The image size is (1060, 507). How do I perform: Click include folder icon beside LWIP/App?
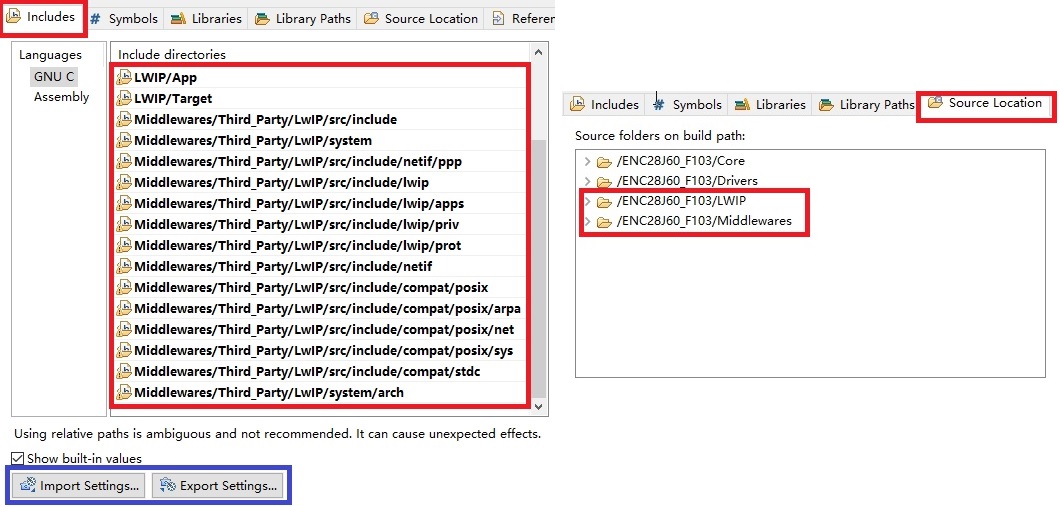[124, 78]
